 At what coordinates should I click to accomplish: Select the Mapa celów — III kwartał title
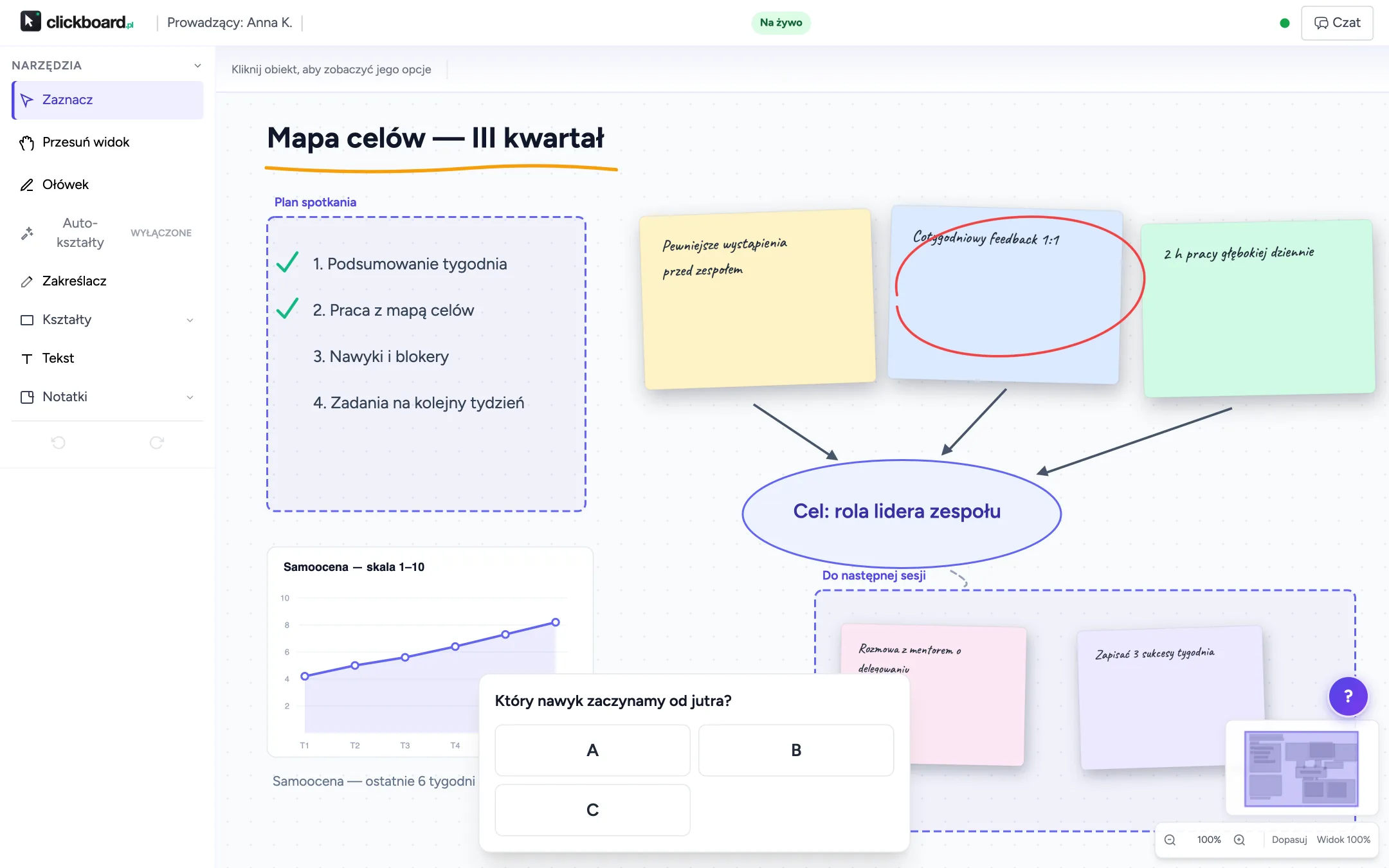point(436,138)
